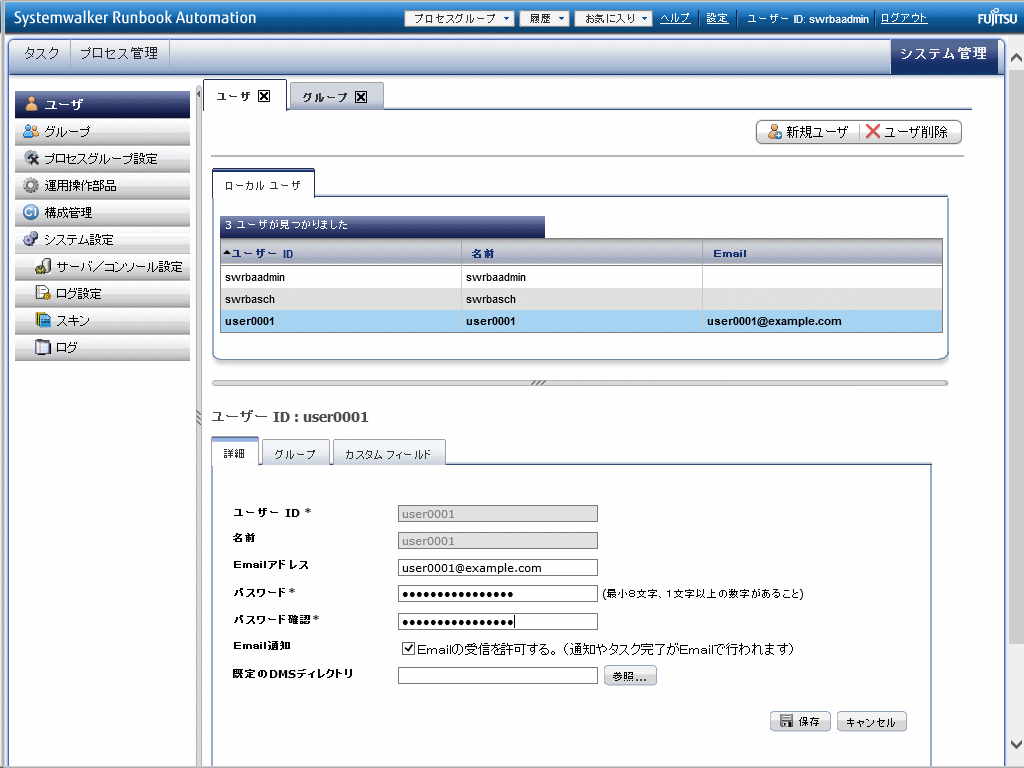
Task: Click the red X ユーザ削除 icon
Action: 872,131
